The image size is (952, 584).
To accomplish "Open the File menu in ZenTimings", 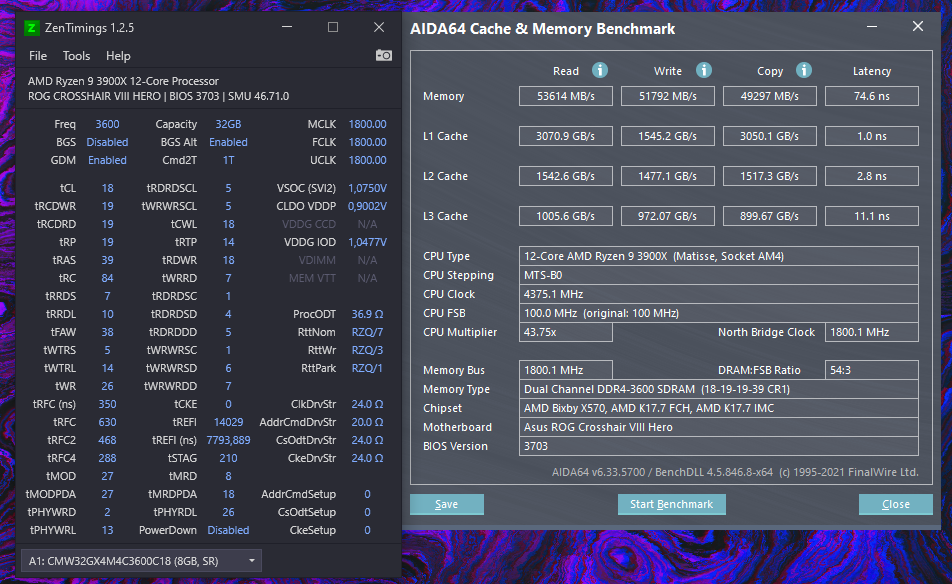I will point(38,56).
